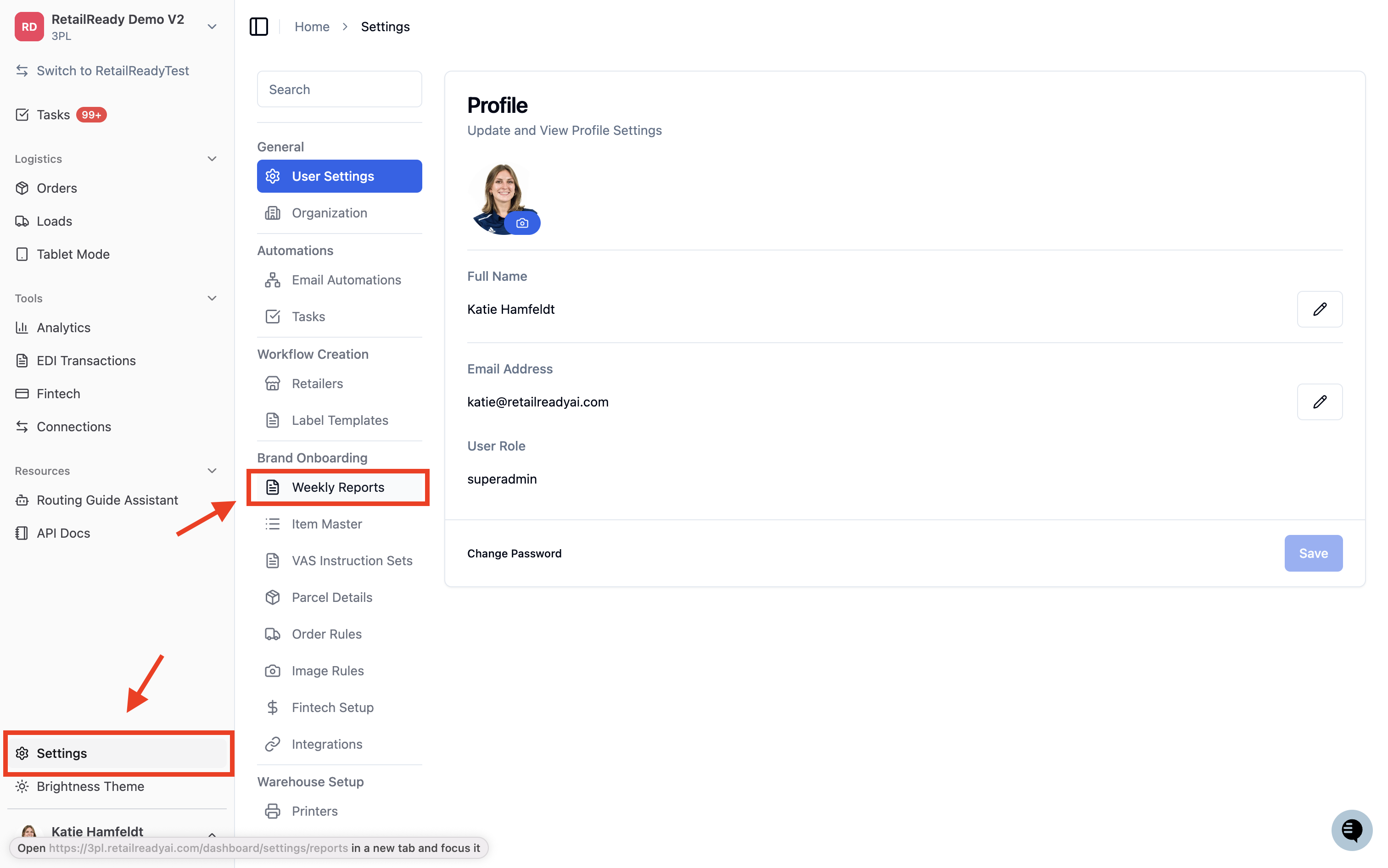Viewport: 1388px width, 868px height.
Task: Open the User Settings tab
Action: 339,176
